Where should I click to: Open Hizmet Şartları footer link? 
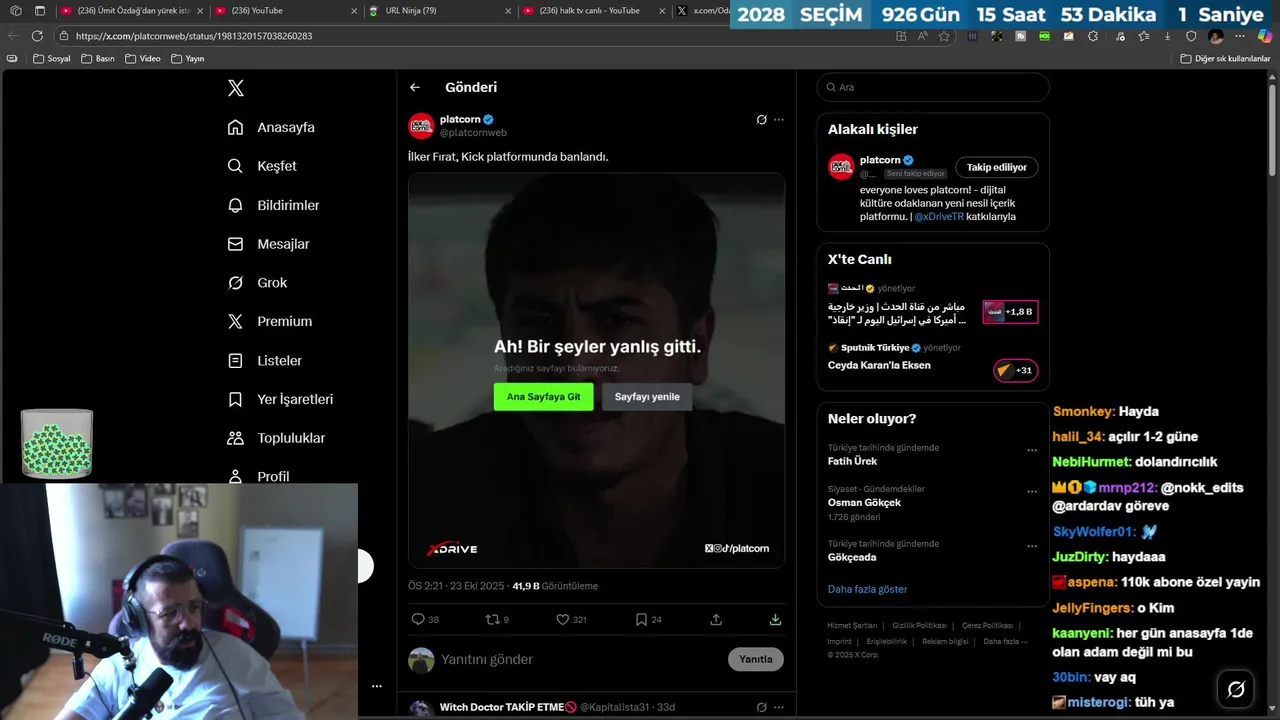[852, 625]
